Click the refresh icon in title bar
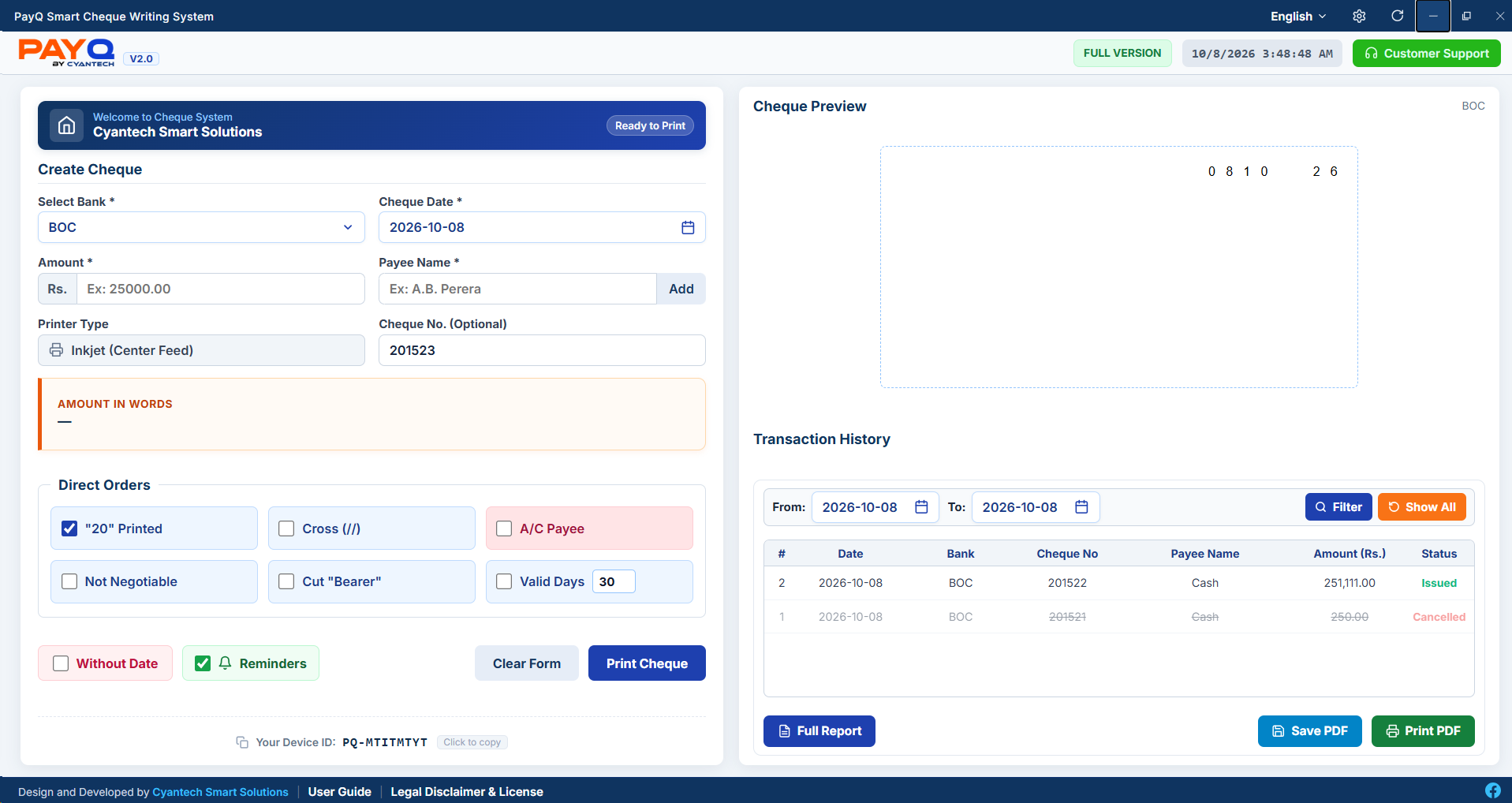The width and height of the screenshot is (1512, 803). 1397,16
